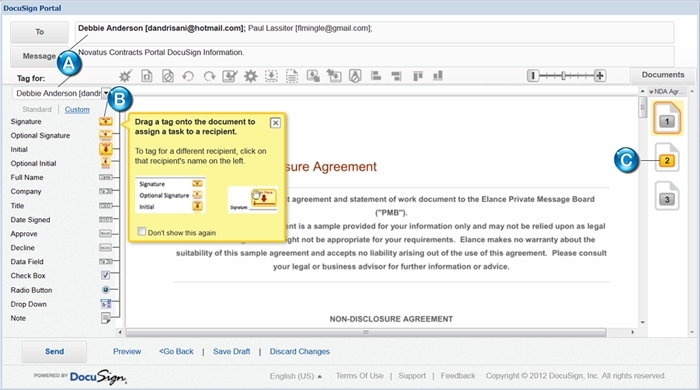Click the undo arrow in the toolbar
Image resolution: width=700 pixels, height=390 pixels.
pyautogui.click(x=188, y=76)
